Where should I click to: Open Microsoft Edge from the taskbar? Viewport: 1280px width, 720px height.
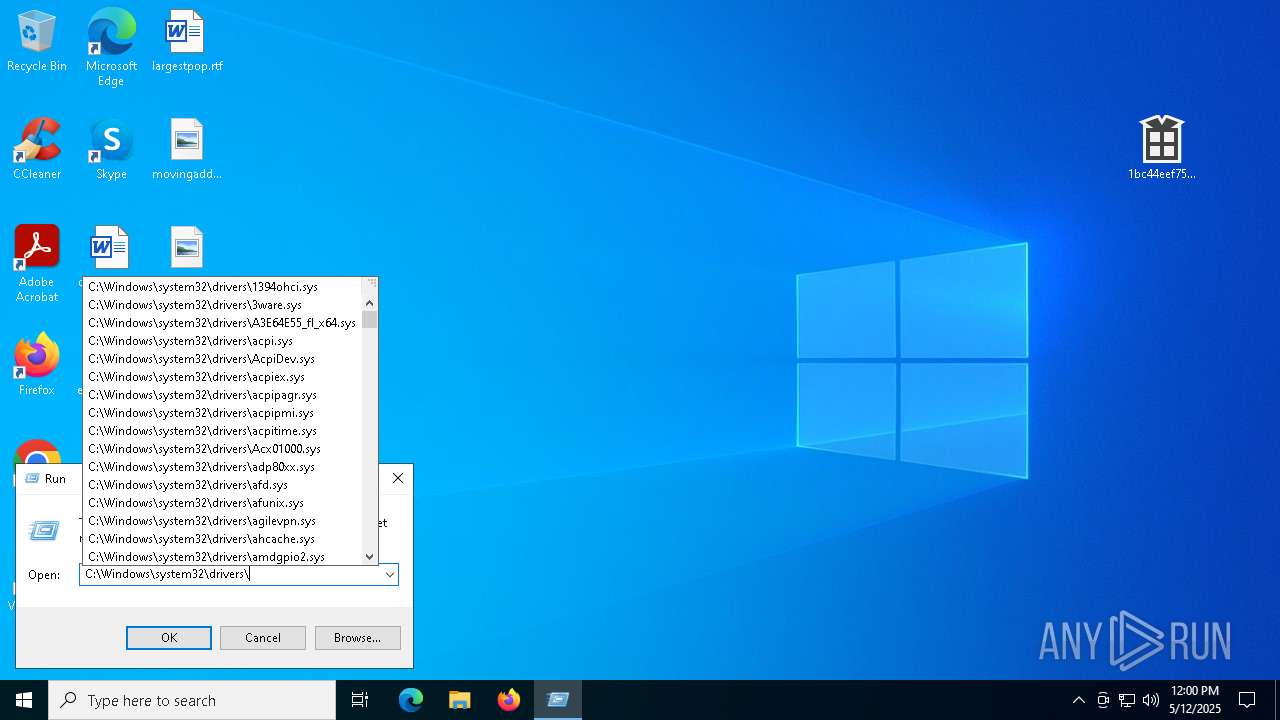click(x=411, y=700)
